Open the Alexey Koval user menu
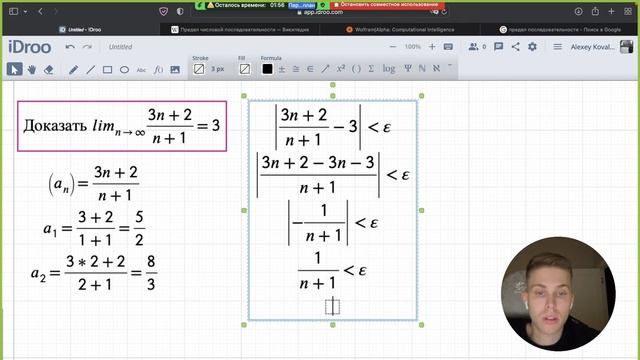This screenshot has height=360, width=640. (x=592, y=47)
